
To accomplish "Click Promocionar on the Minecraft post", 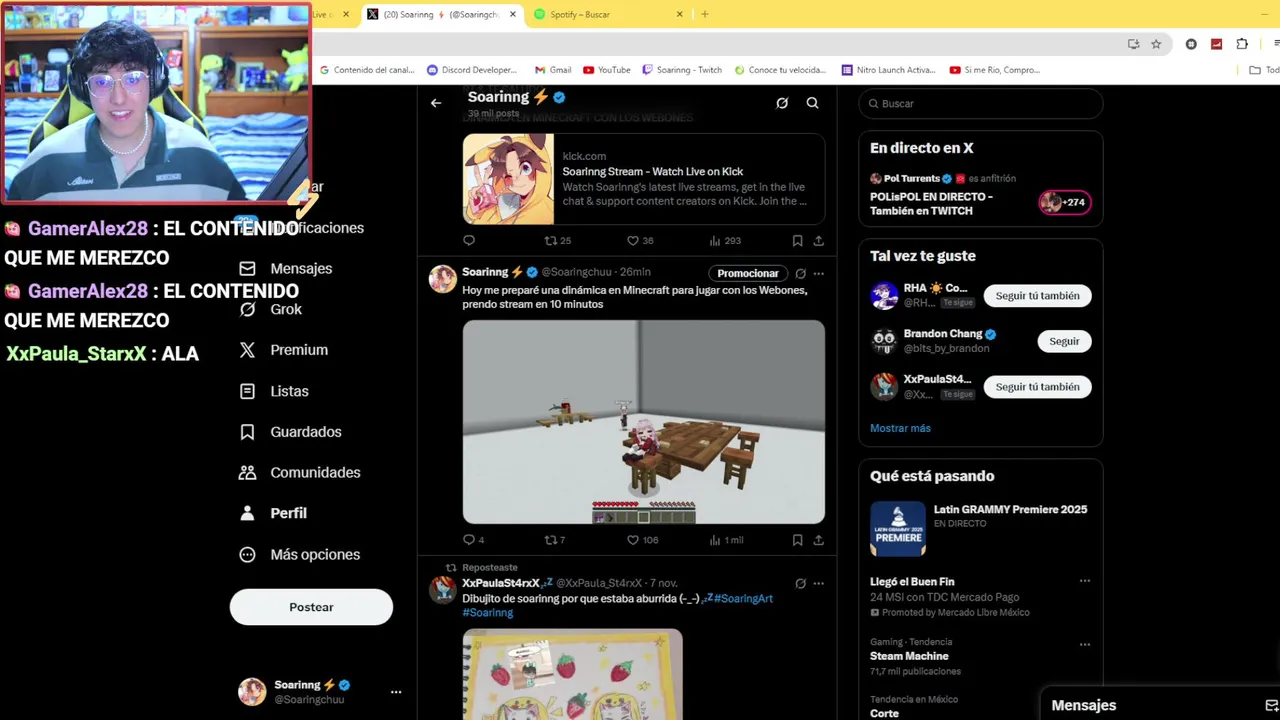I will [x=748, y=273].
